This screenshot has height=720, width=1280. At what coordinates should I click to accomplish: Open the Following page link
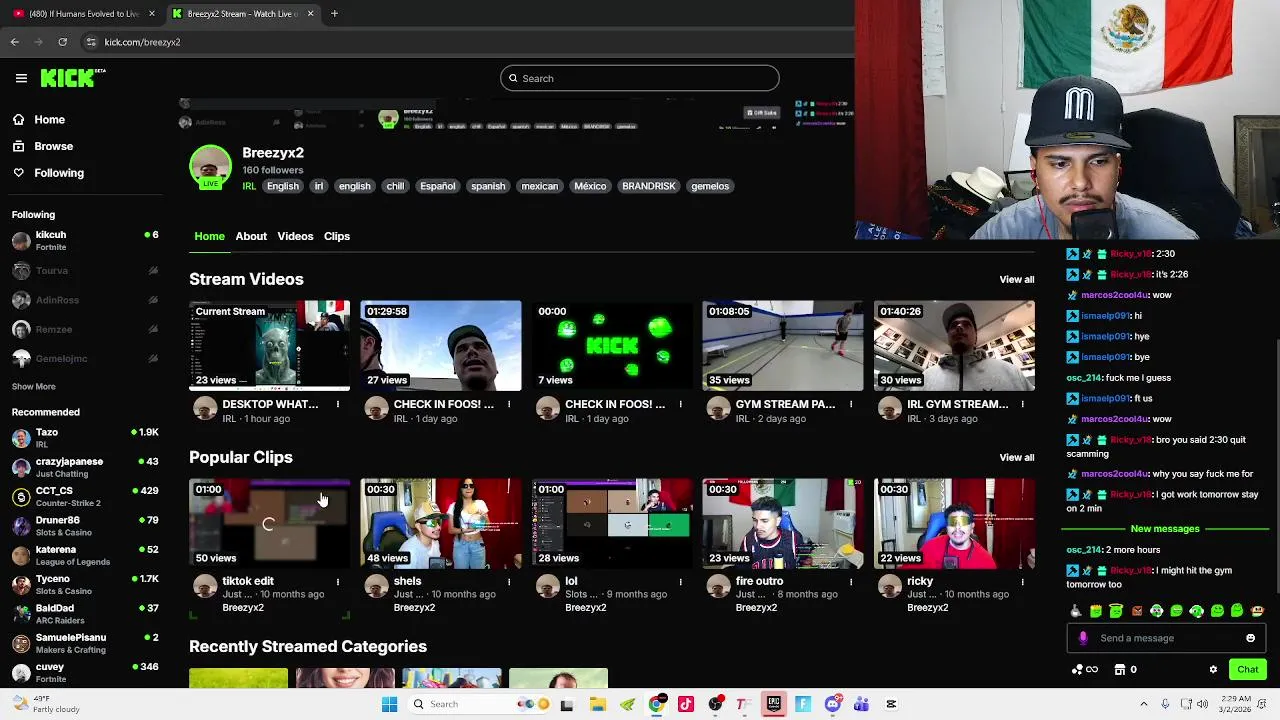(59, 173)
